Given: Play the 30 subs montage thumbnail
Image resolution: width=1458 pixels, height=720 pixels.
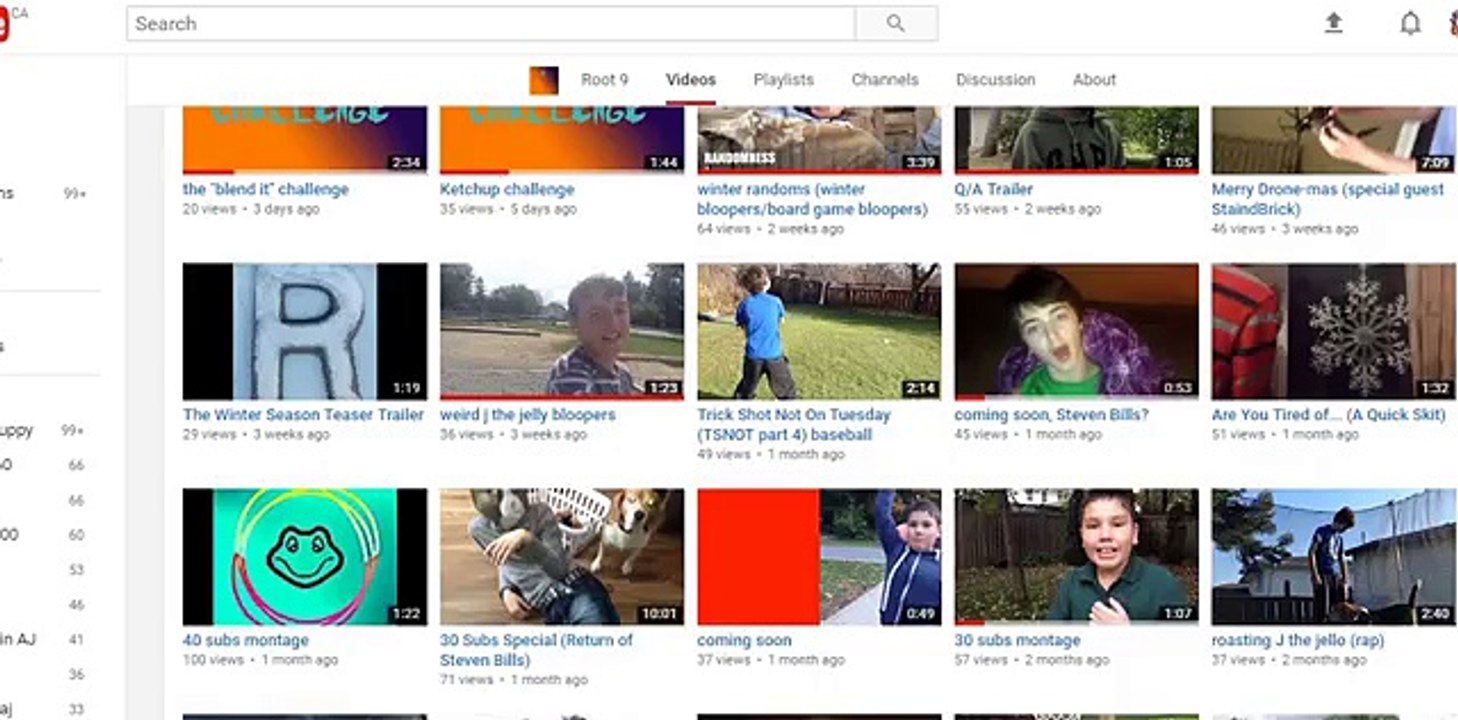Looking at the screenshot, I should [1076, 557].
